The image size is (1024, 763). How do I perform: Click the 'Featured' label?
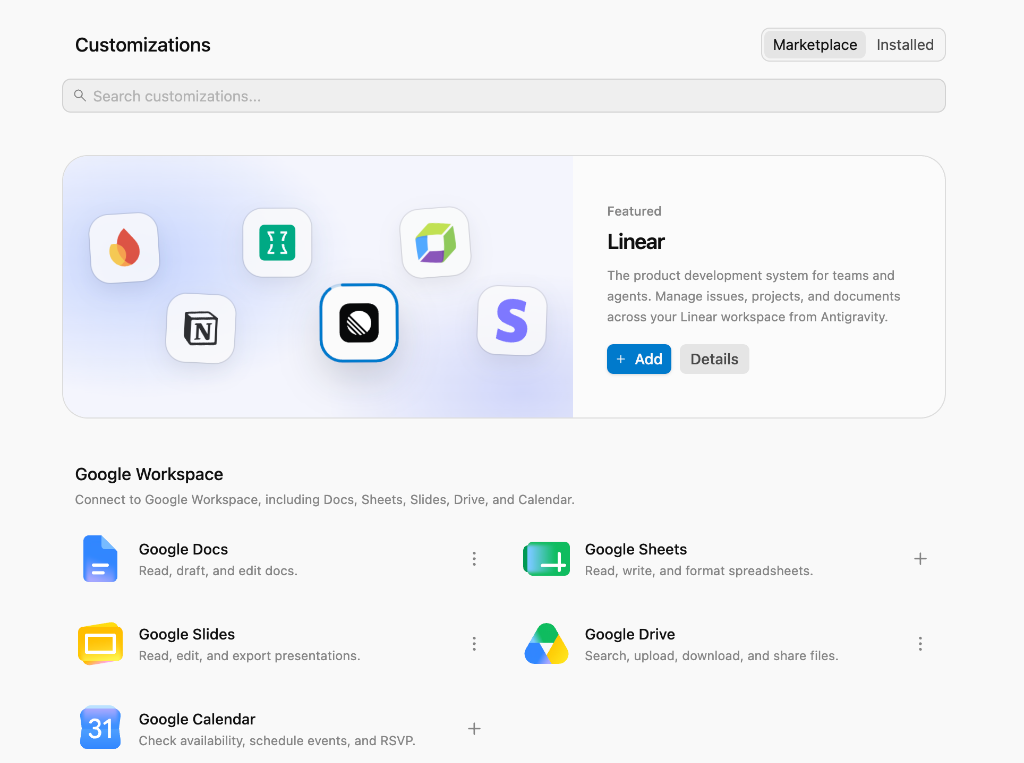[634, 211]
